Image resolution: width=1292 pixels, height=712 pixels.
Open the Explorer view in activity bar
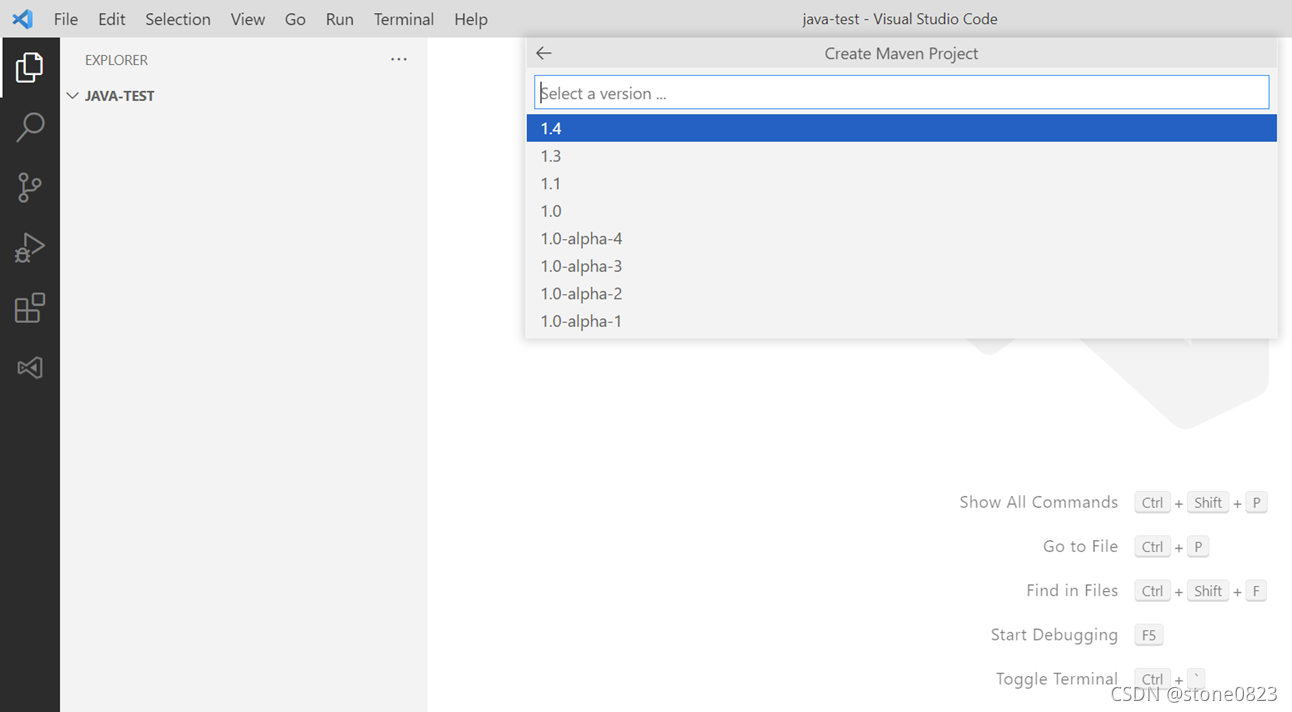pyautogui.click(x=30, y=68)
